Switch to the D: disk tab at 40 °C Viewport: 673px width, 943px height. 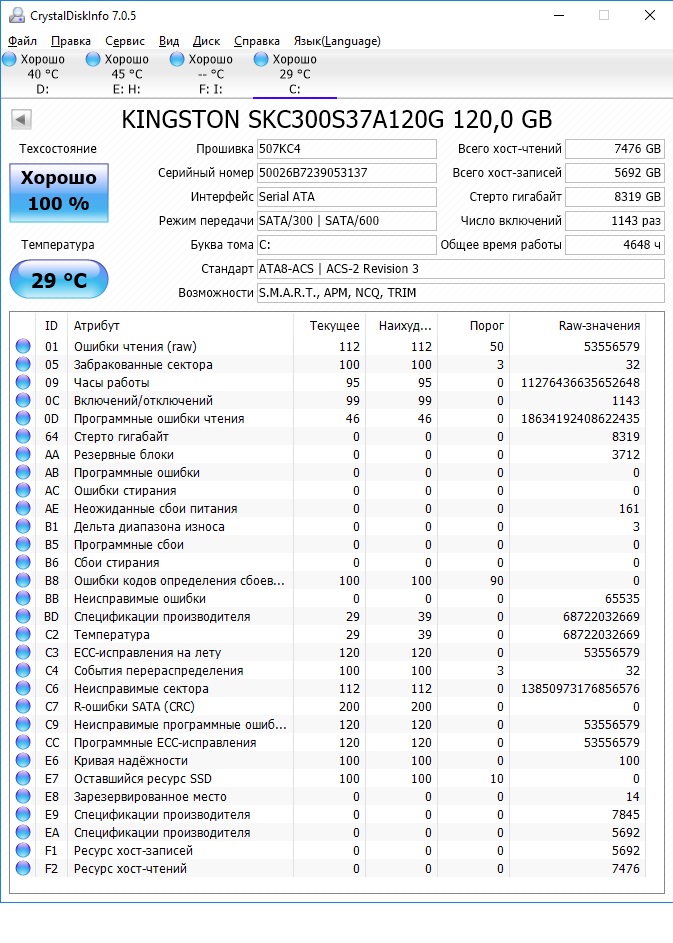[x=43, y=74]
